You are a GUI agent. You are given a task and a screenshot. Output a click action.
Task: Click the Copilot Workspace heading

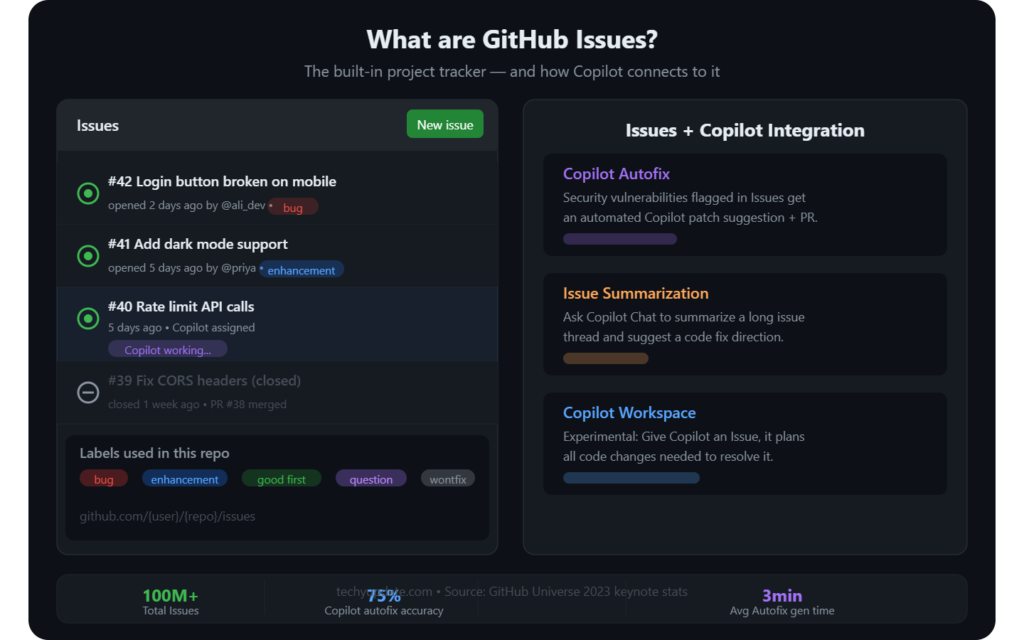tap(630, 413)
